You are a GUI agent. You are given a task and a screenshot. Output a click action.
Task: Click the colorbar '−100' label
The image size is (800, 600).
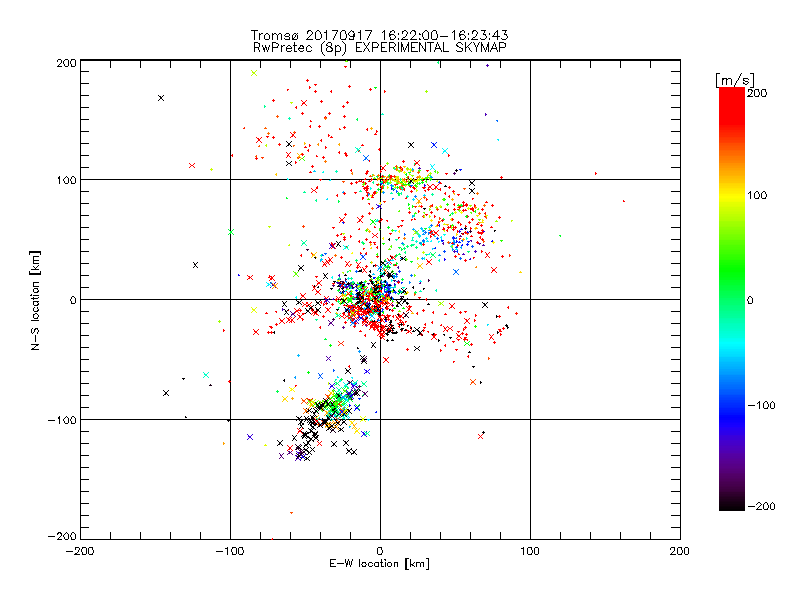[x=762, y=406]
